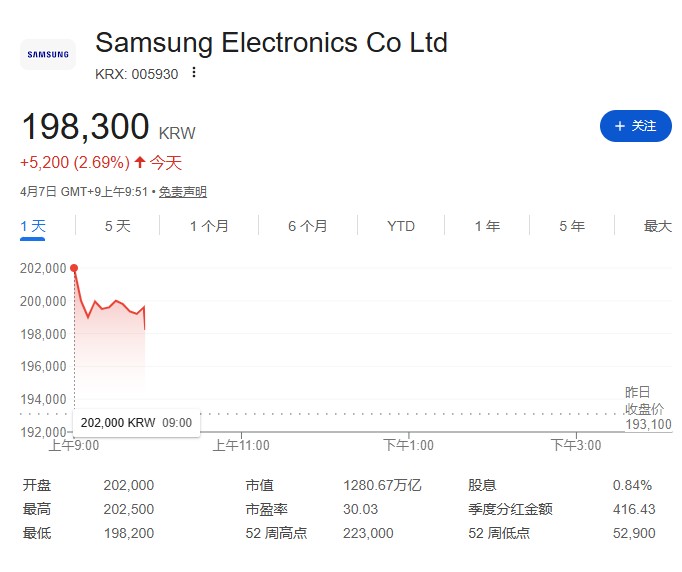Select the 1 天 time range tab

(33, 226)
